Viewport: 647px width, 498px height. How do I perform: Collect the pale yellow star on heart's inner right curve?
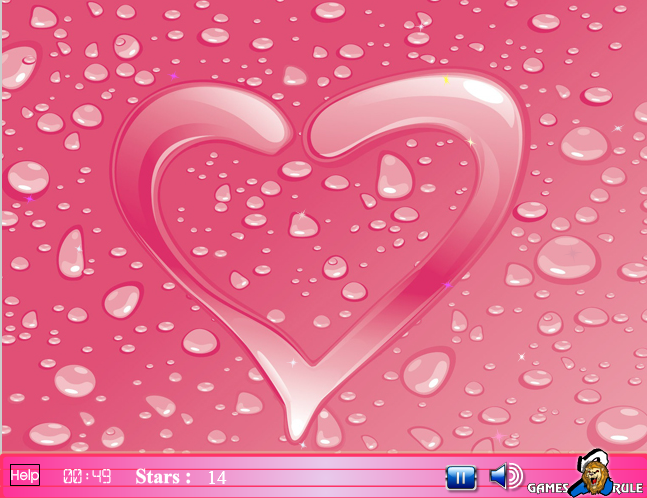[x=470, y=142]
